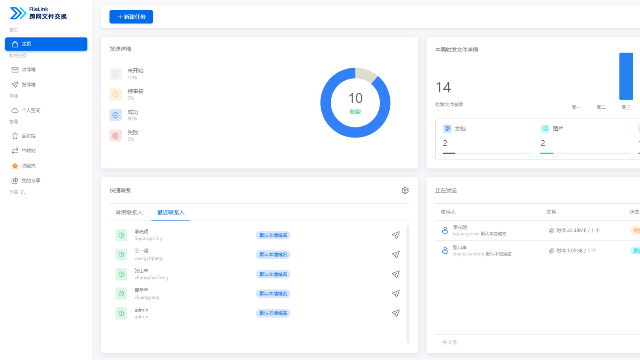Viewport: 640px width, 360px height.
Task: Click the orange pending review status icon
Action: [x=116, y=94]
